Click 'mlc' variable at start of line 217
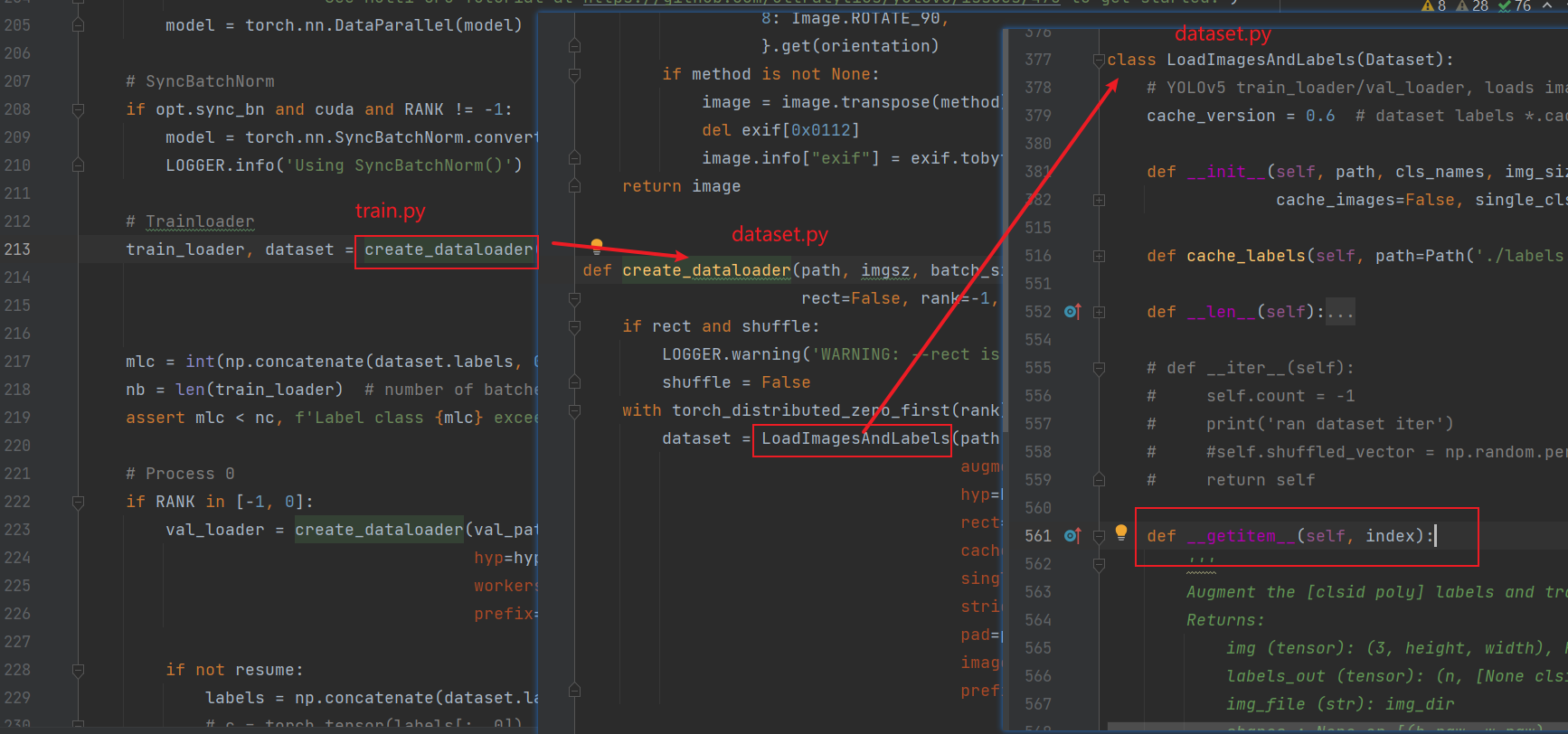This screenshot has width=1568, height=734. 140,362
